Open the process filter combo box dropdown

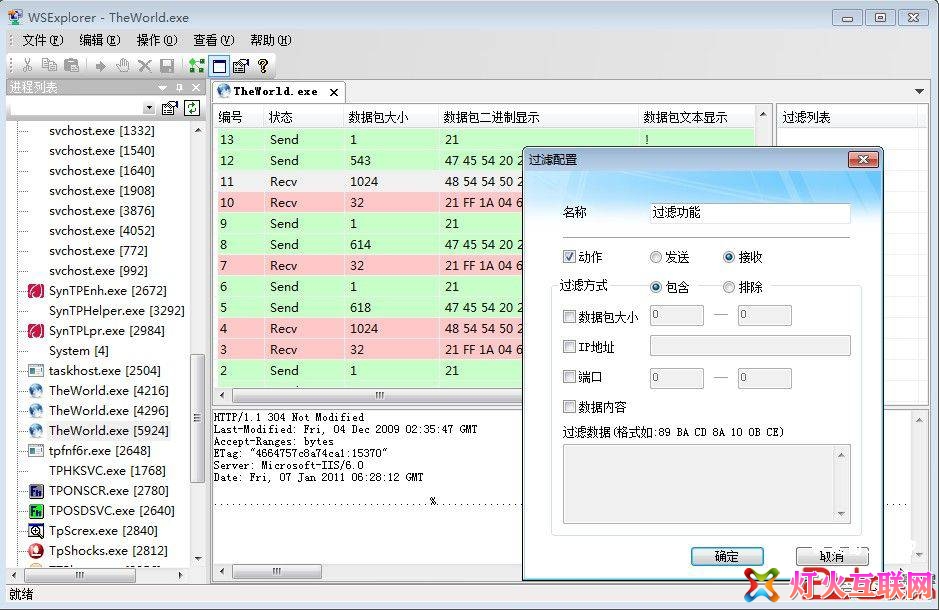[149, 108]
